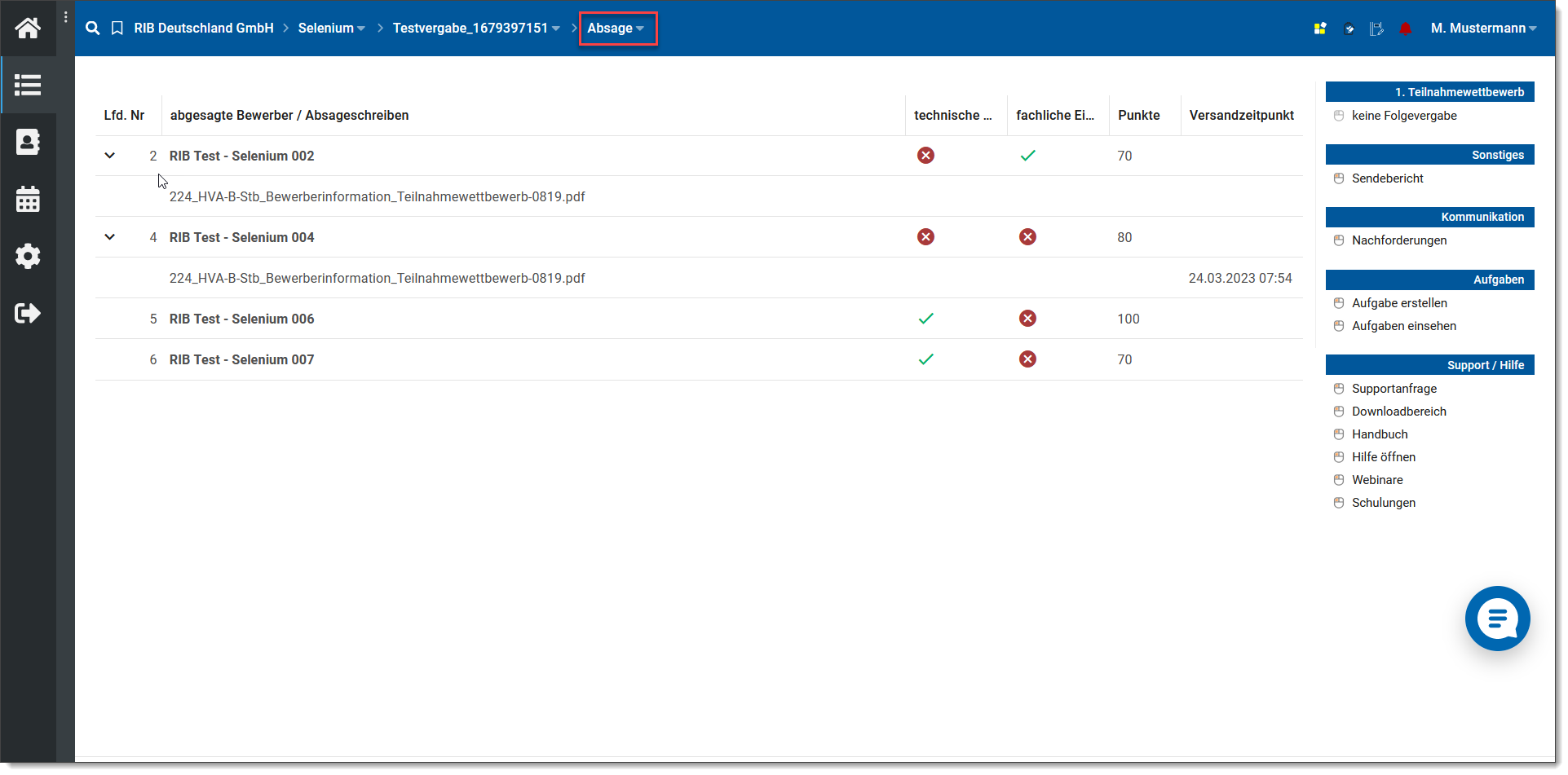Click the logout icon in sidebar
Screen dimensions: 1568x775
click(28, 313)
